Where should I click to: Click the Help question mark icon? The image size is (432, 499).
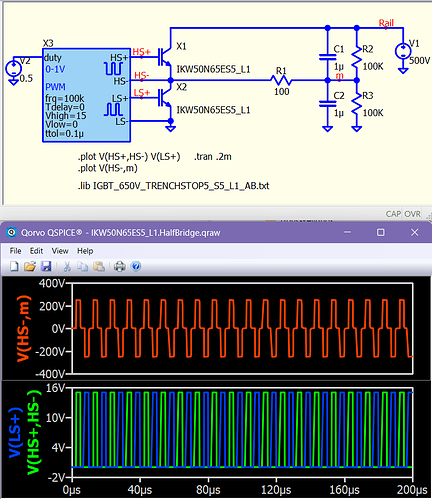coord(136,266)
